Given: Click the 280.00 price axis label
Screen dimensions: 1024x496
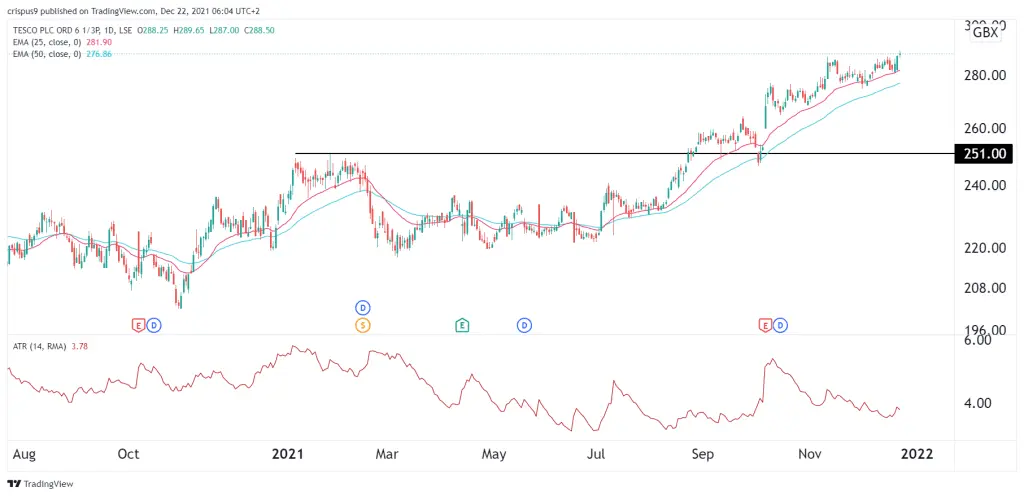Looking at the screenshot, I should point(986,76).
